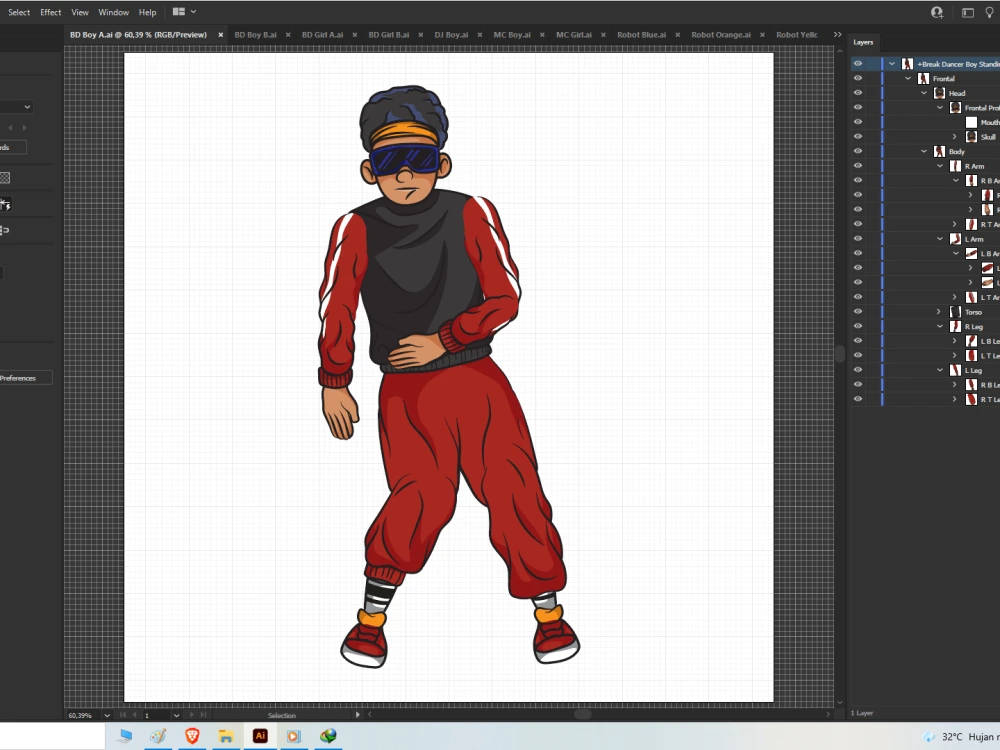The image size is (1000, 750).
Task: Expand the Torso group
Action: (x=939, y=312)
